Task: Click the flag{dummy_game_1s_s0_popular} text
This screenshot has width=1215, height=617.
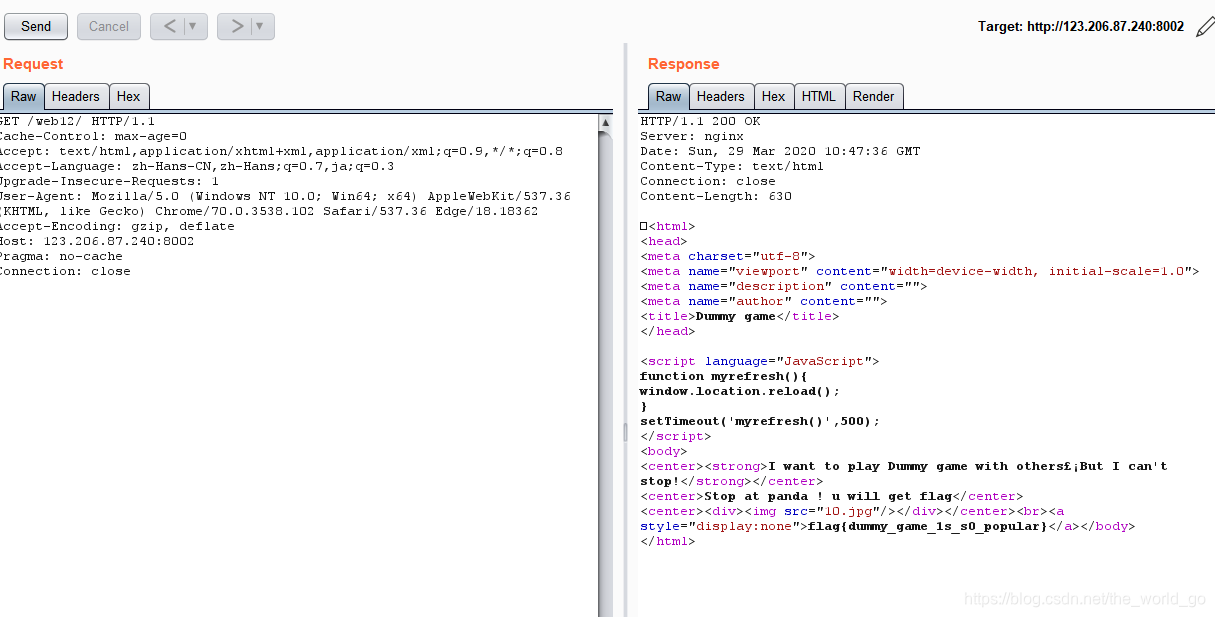Action: coord(927,526)
